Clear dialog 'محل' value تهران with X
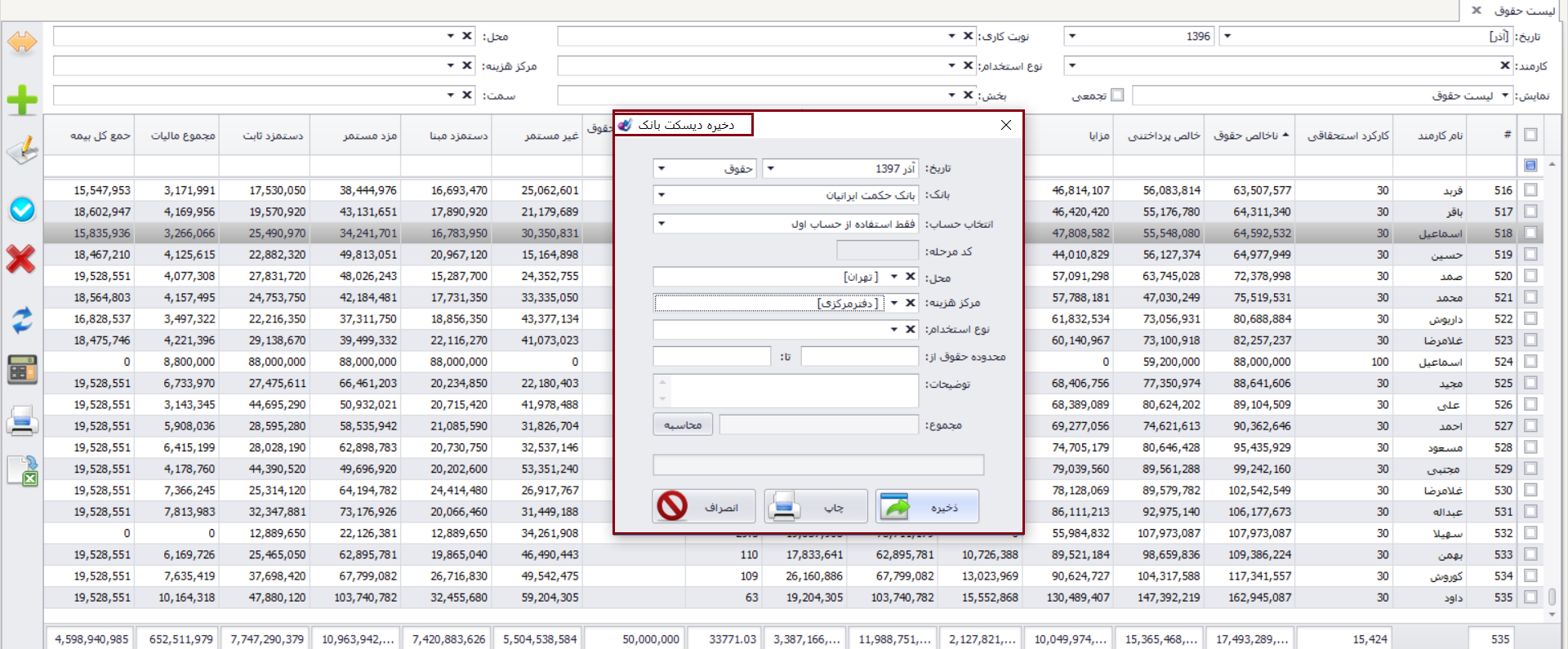1568x649 pixels. [911, 277]
